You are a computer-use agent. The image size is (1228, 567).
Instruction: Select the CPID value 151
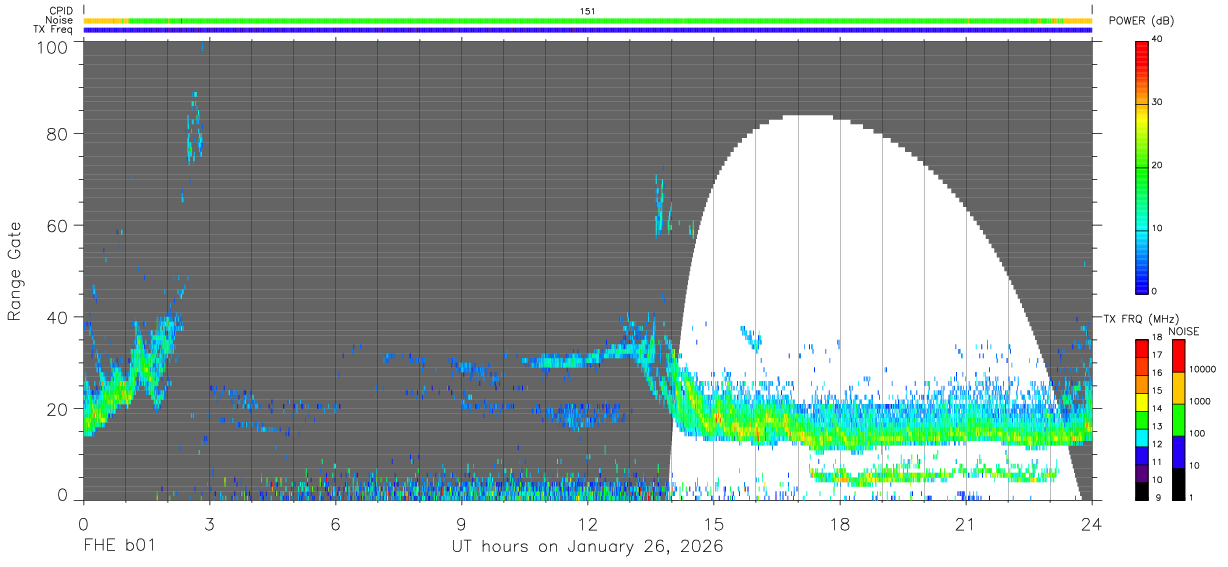(x=587, y=11)
